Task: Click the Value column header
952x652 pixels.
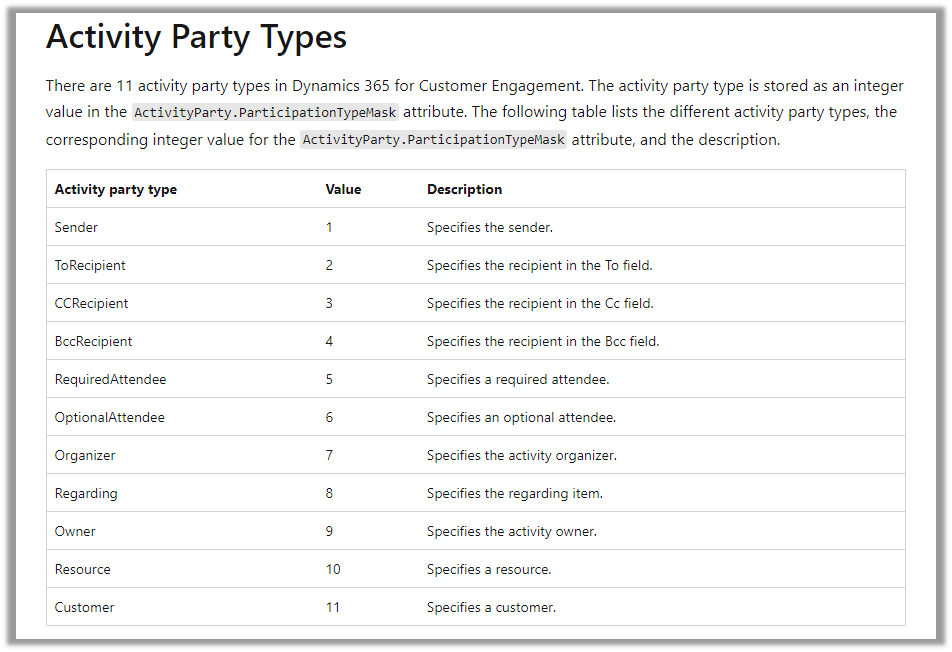Action: pos(343,189)
